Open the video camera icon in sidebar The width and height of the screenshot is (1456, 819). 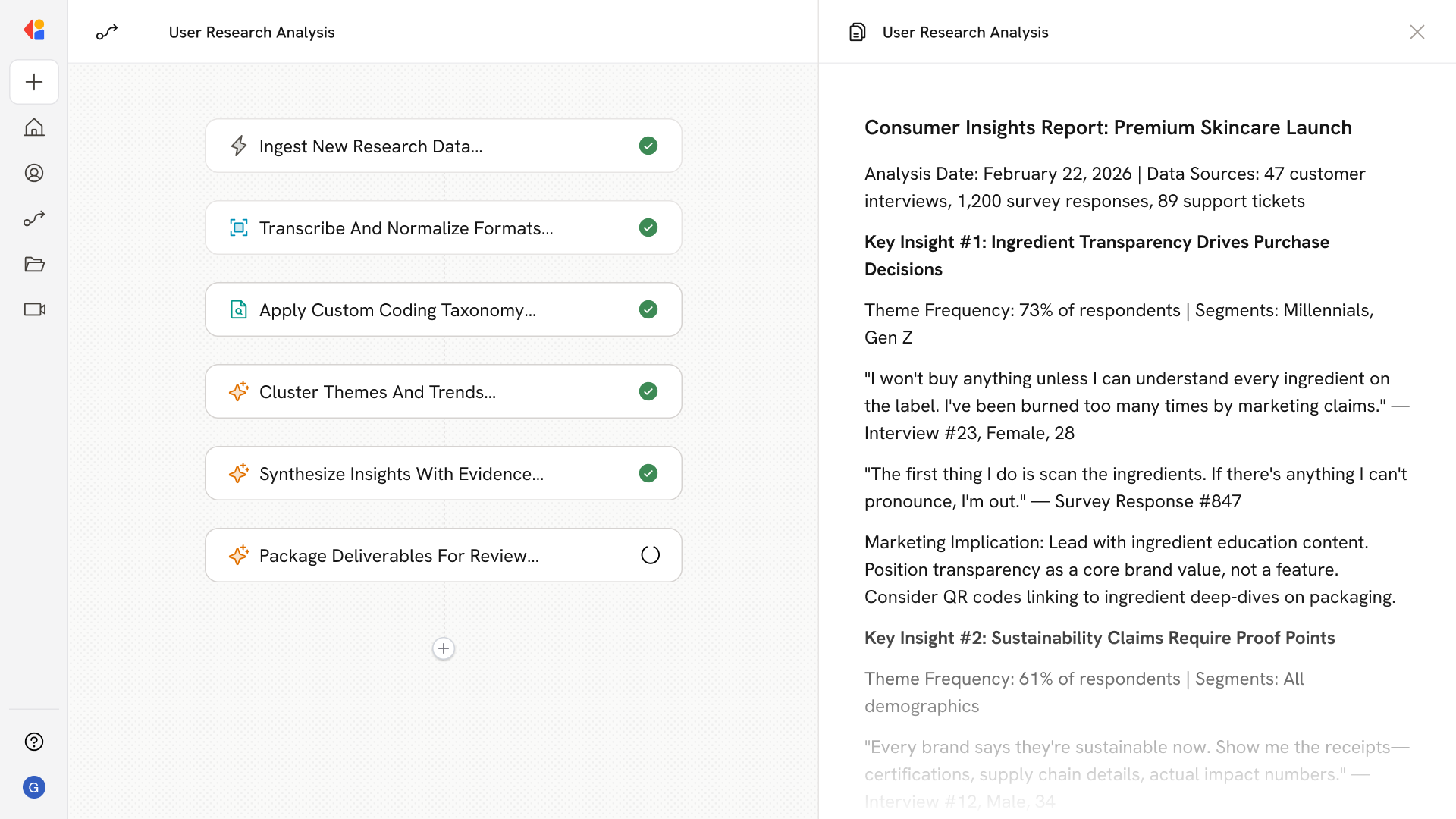click(x=34, y=309)
